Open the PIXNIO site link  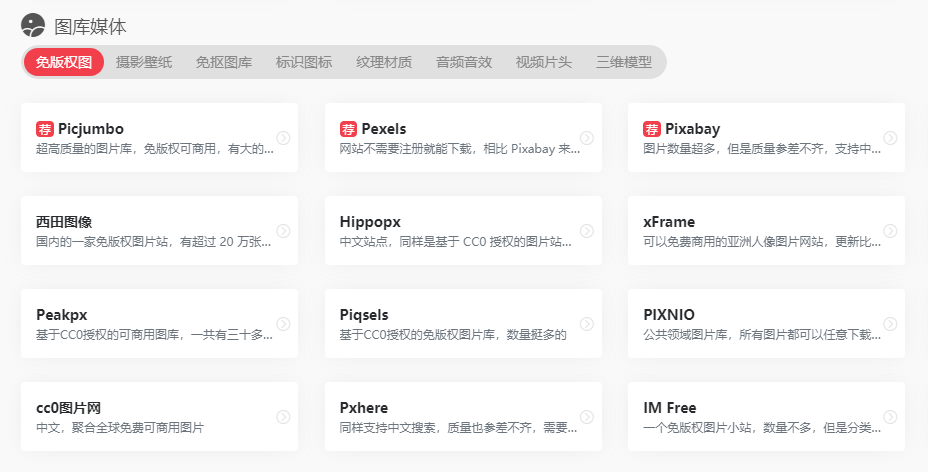point(669,315)
